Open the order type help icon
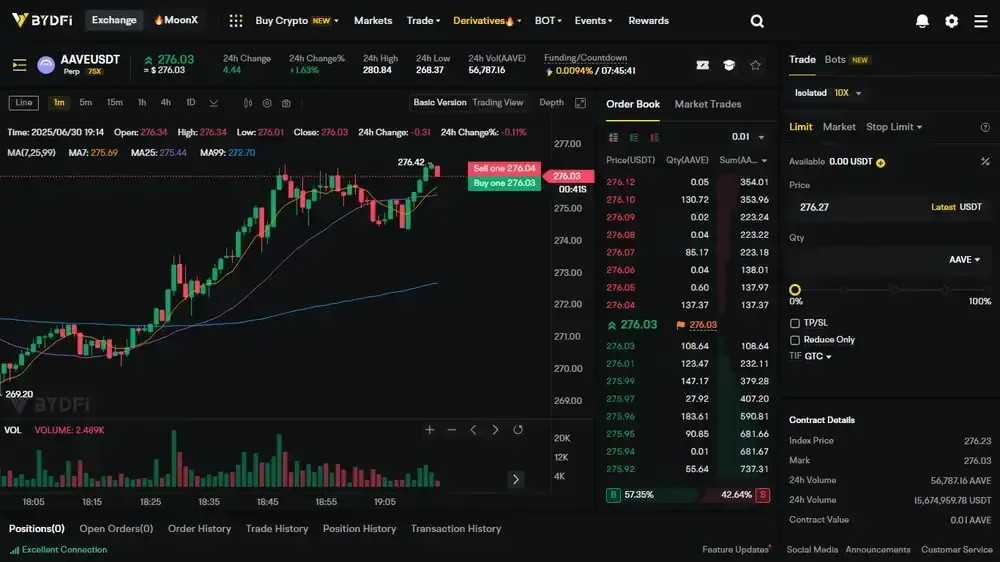 tap(985, 128)
